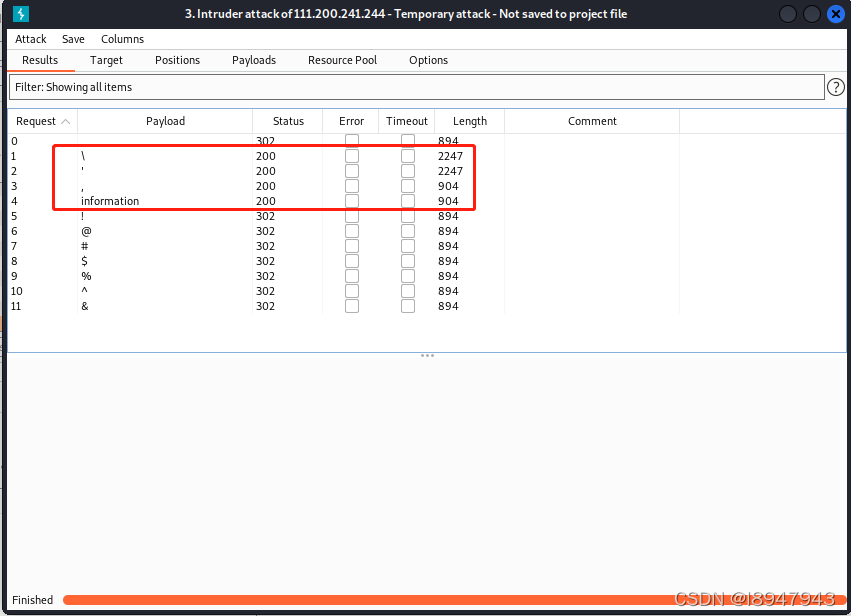Switch to the Target tab
This screenshot has width=851, height=616.
(106, 60)
